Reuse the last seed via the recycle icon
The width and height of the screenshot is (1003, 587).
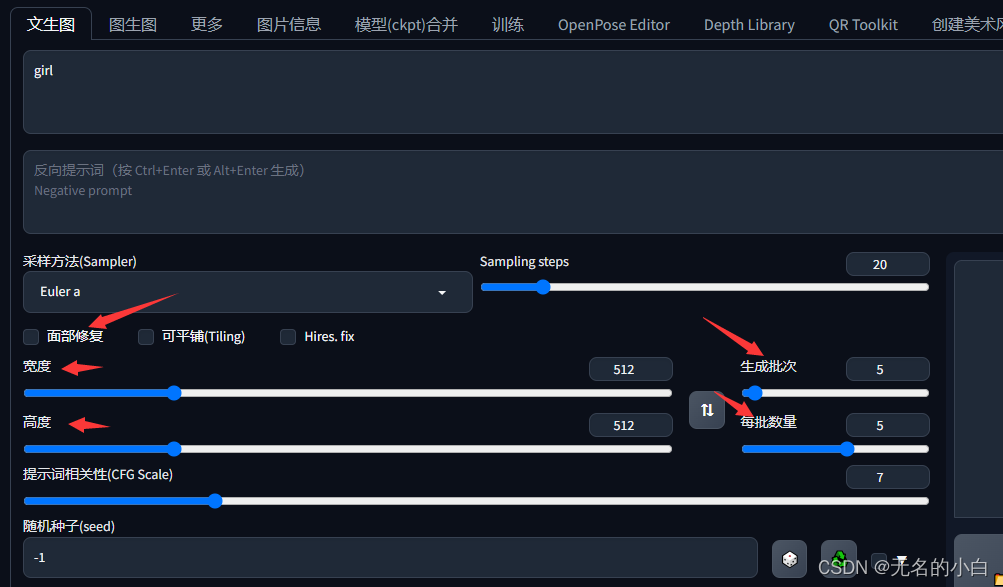[x=839, y=559]
